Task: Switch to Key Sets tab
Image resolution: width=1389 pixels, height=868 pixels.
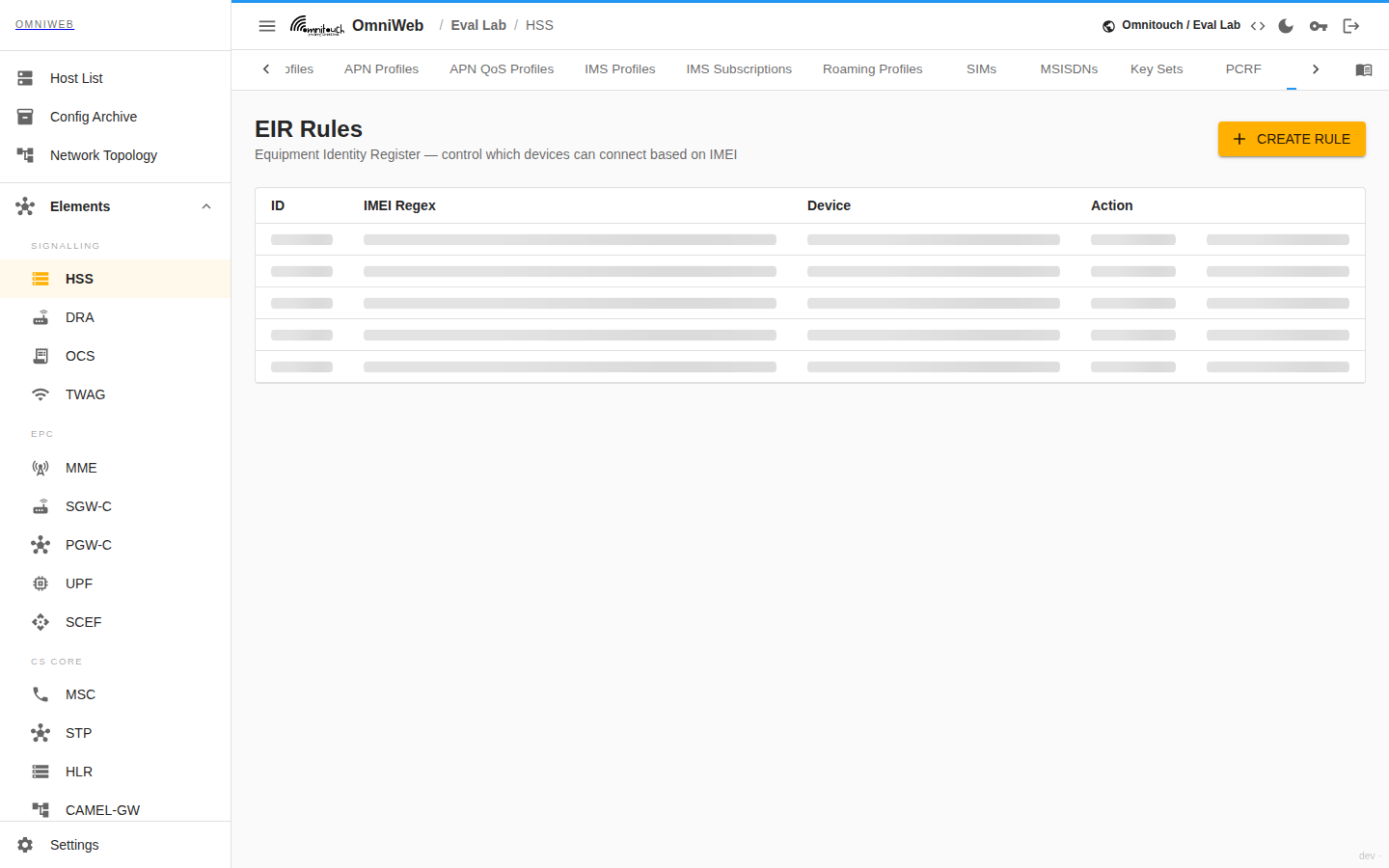Action: [1157, 69]
